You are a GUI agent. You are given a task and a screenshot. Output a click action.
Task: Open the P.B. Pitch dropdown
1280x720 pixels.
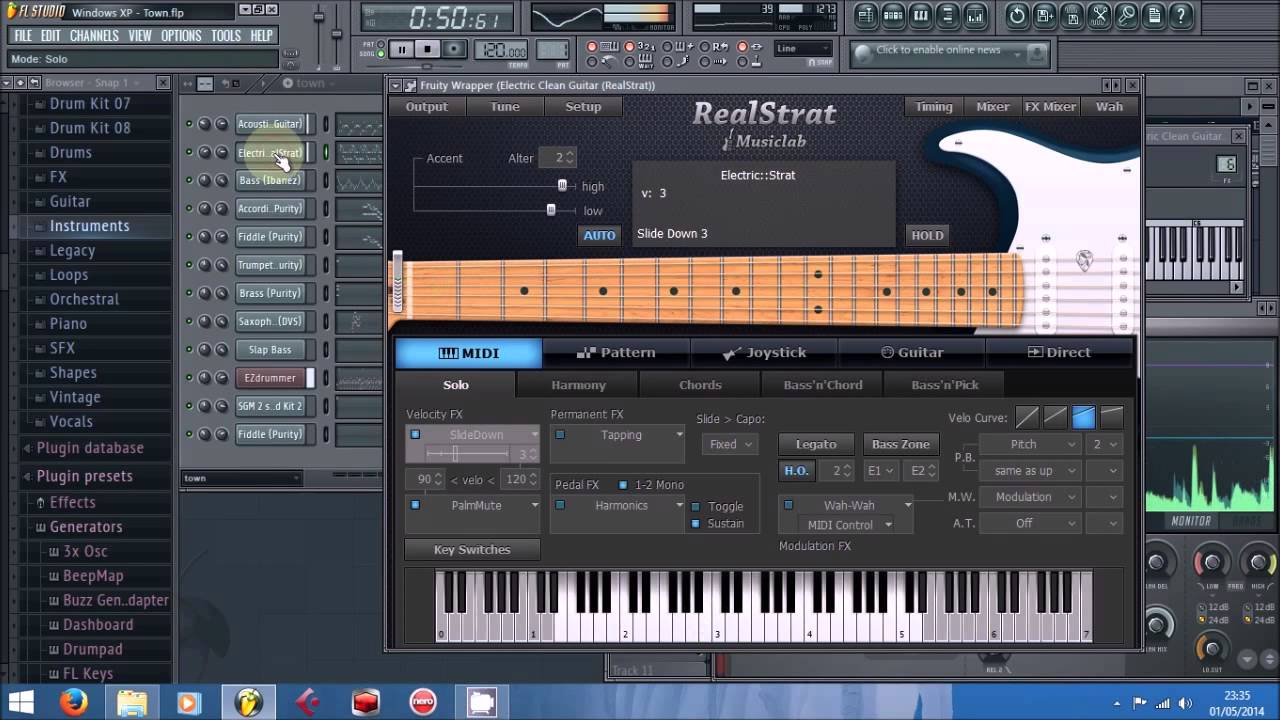point(1031,444)
